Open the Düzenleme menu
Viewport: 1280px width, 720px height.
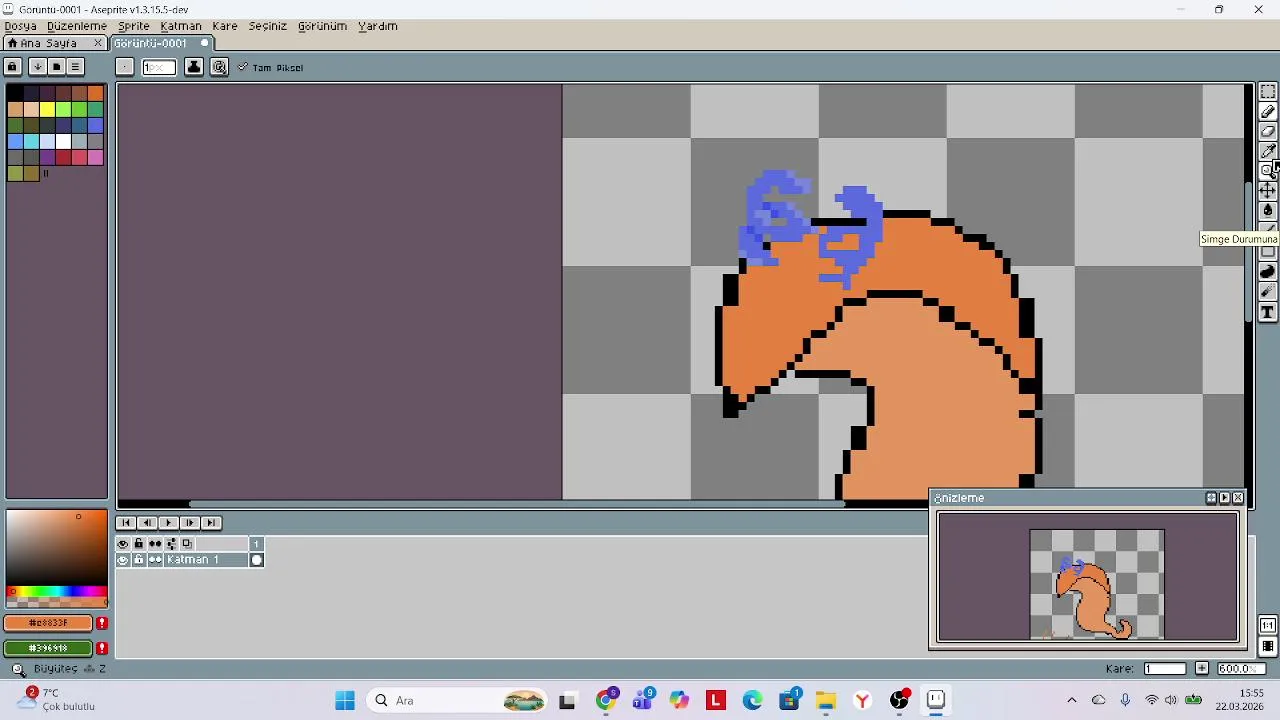(x=77, y=26)
